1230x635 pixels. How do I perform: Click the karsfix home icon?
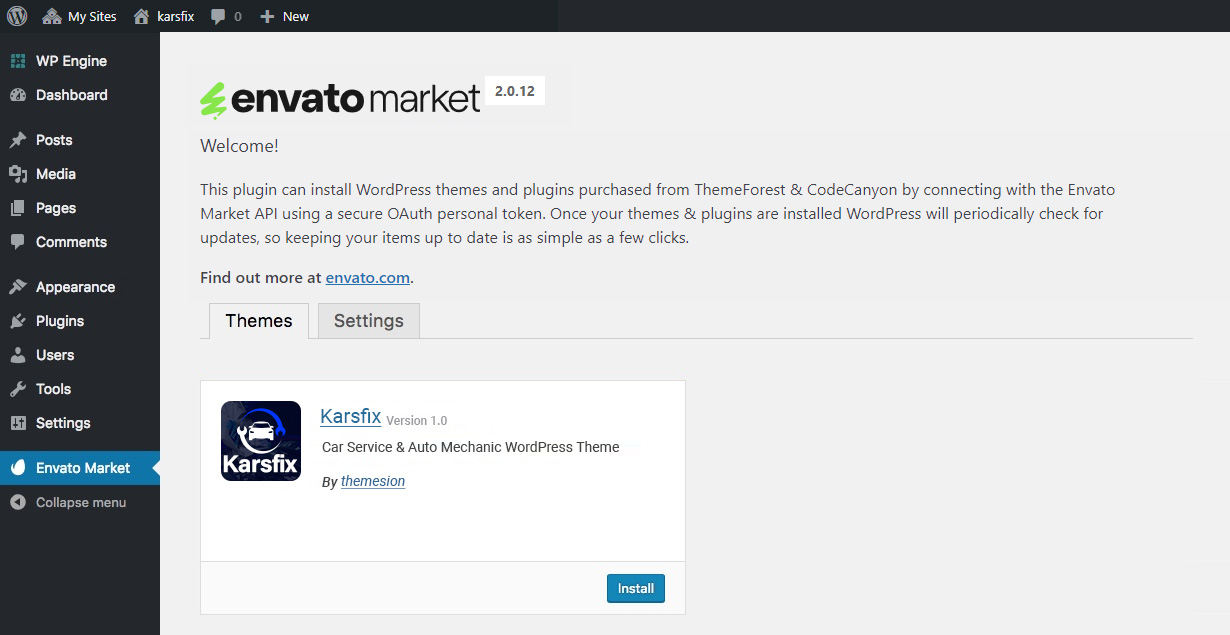click(142, 16)
